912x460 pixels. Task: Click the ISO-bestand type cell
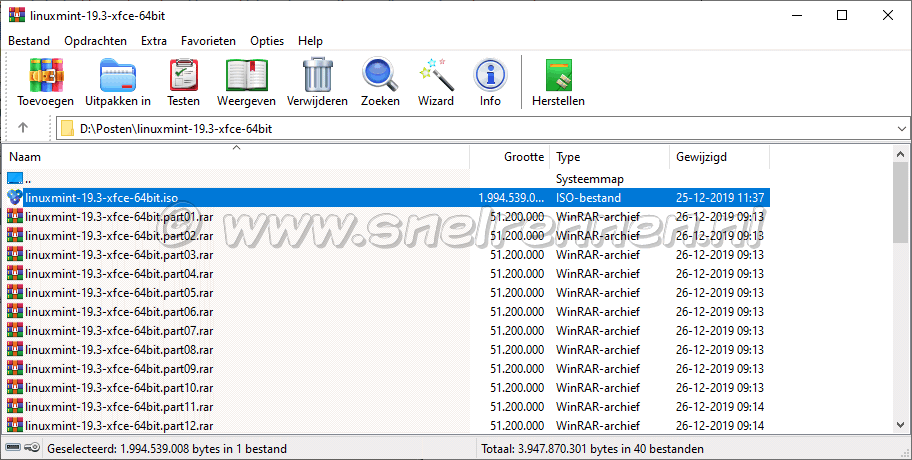[588, 198]
